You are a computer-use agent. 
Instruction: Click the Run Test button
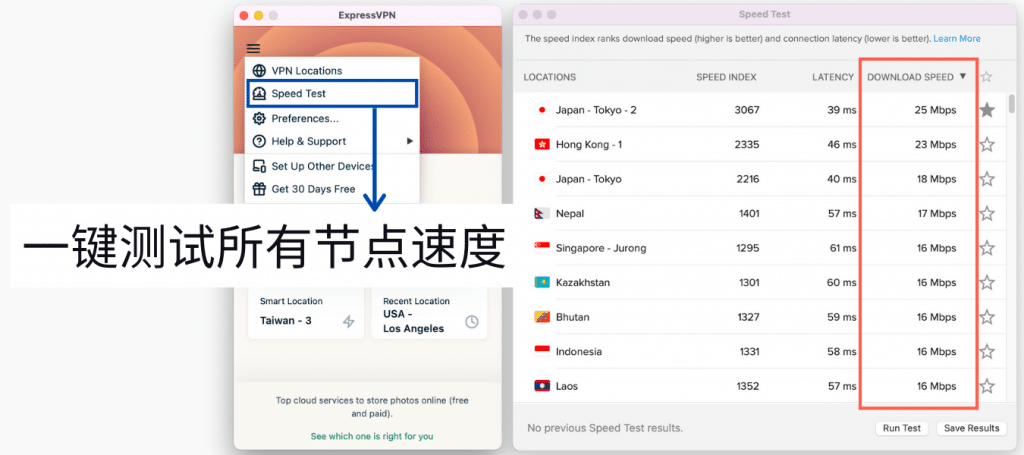901,428
